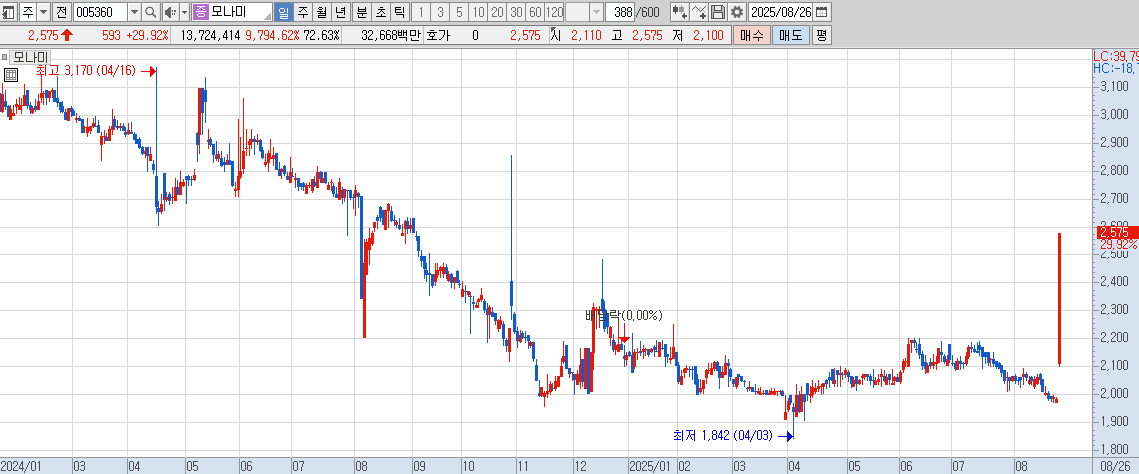The width and height of the screenshot is (1139, 474).
Task: Click the stock code field 005360
Action: tap(100, 12)
